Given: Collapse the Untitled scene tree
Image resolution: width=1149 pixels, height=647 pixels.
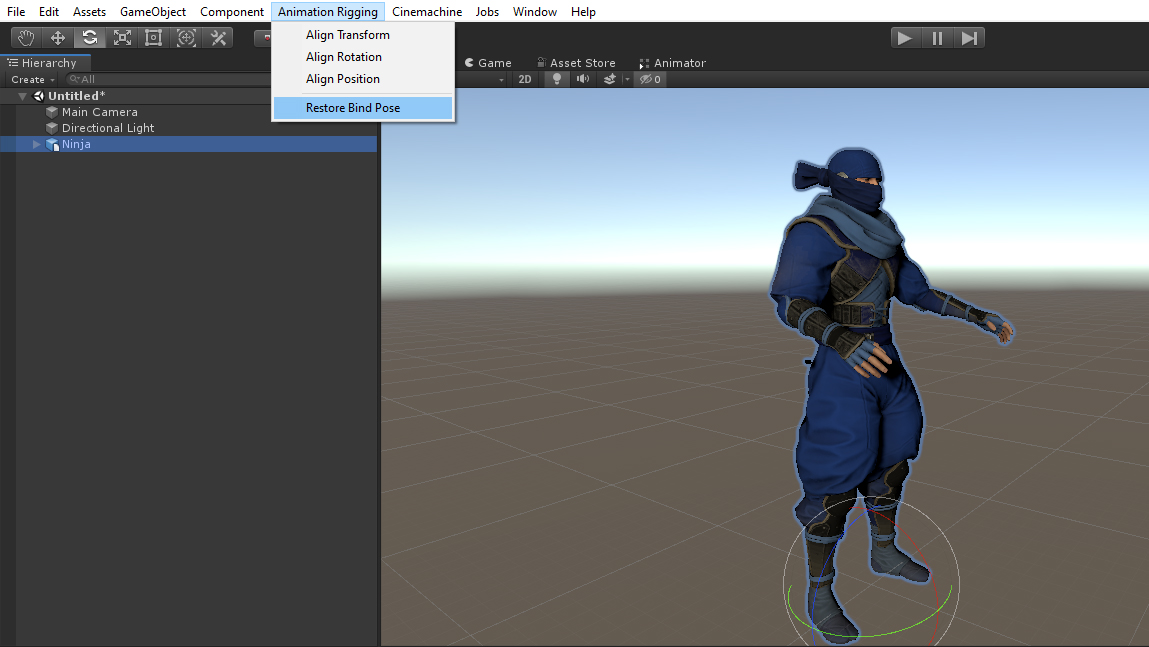Looking at the screenshot, I should [22, 96].
